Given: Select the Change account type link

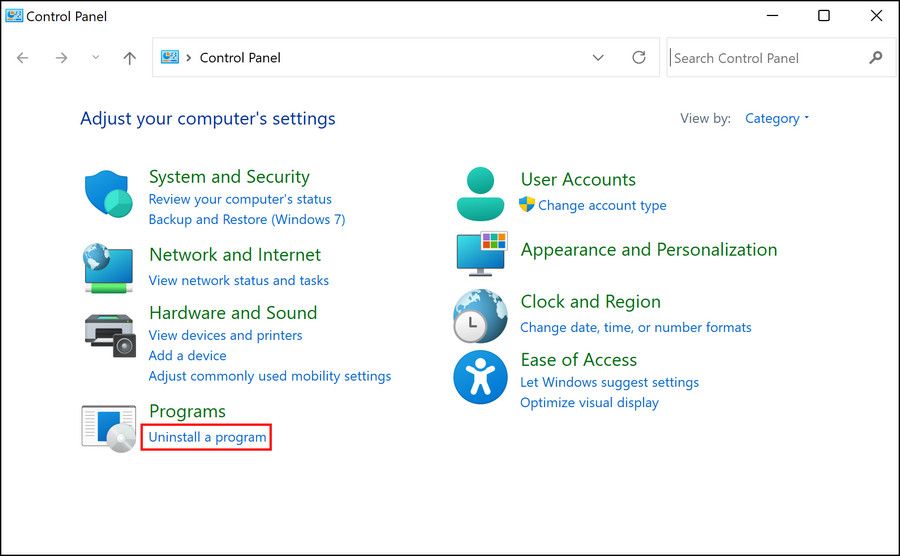Looking at the screenshot, I should point(602,205).
